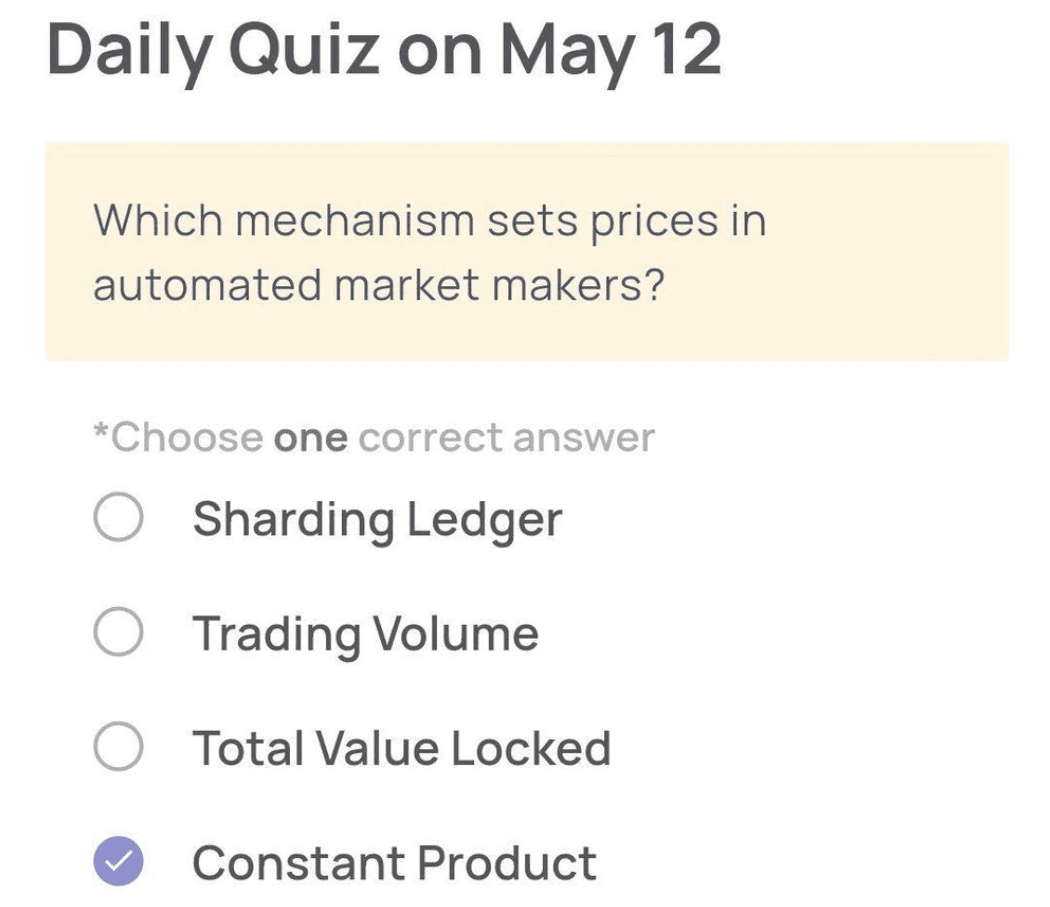This screenshot has height=907, width=1050.
Task: Click the question line "Which mechanism sets prices in"
Action: 430,220
